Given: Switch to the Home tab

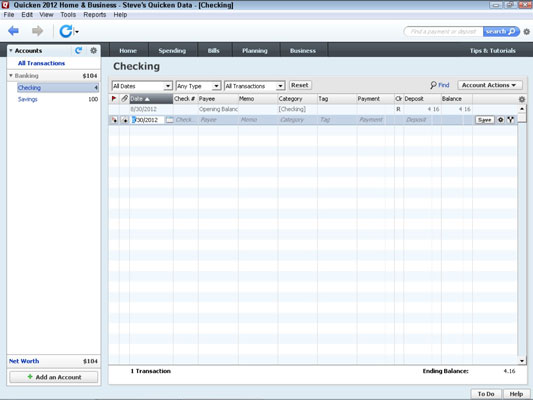Looking at the screenshot, I should pyautogui.click(x=128, y=50).
